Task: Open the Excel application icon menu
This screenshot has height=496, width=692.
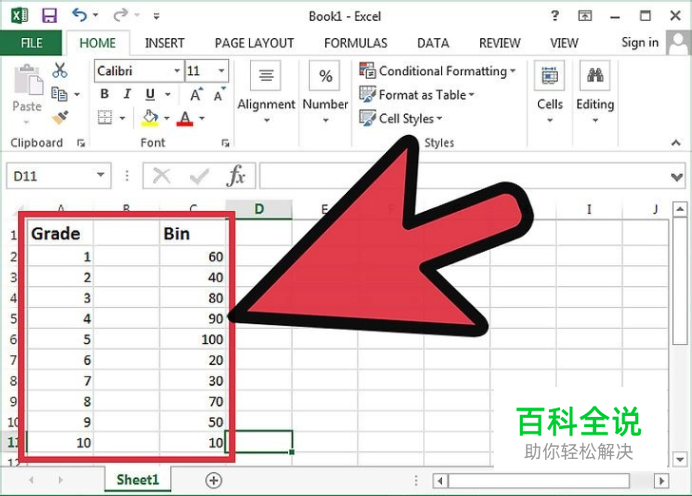Action: click(19, 16)
